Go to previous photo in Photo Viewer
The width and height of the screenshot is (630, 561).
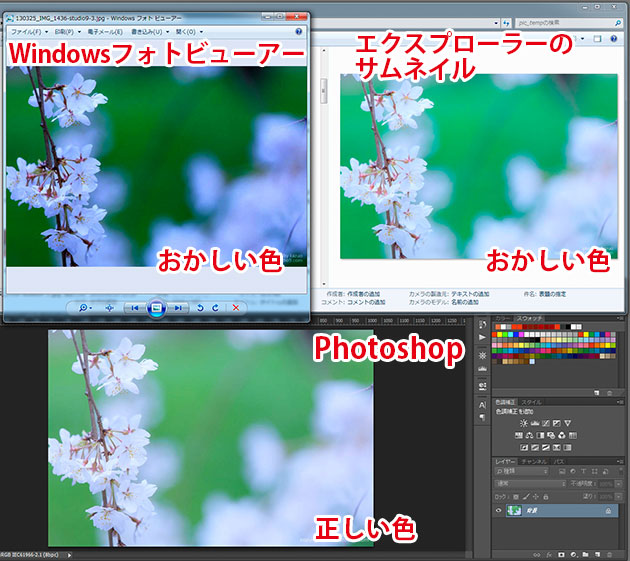click(x=135, y=308)
